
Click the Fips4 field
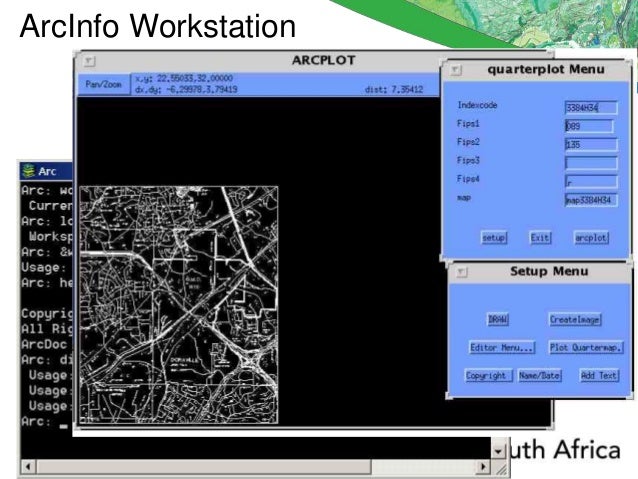591,182
